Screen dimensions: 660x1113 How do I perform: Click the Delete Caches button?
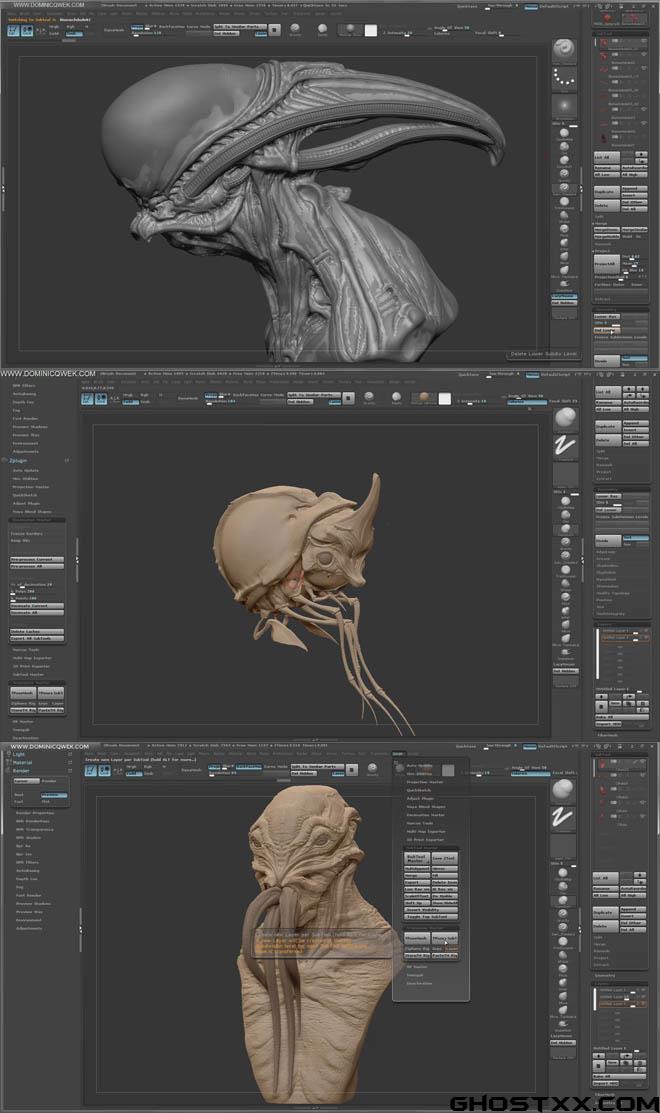(37, 631)
